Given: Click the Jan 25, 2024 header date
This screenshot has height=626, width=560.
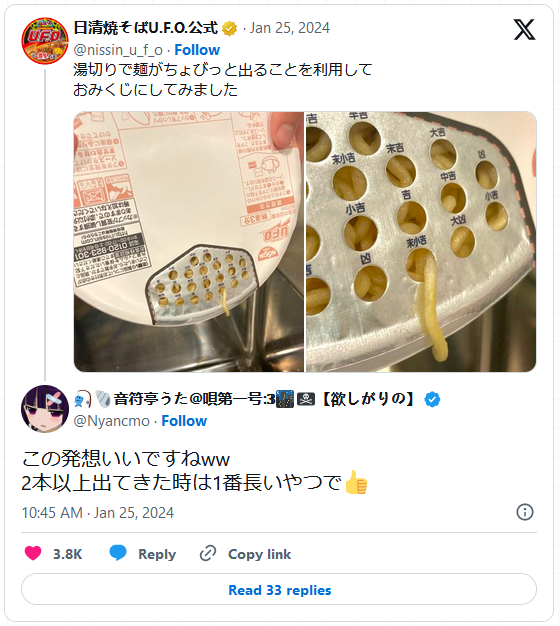Looking at the screenshot, I should point(290,28).
